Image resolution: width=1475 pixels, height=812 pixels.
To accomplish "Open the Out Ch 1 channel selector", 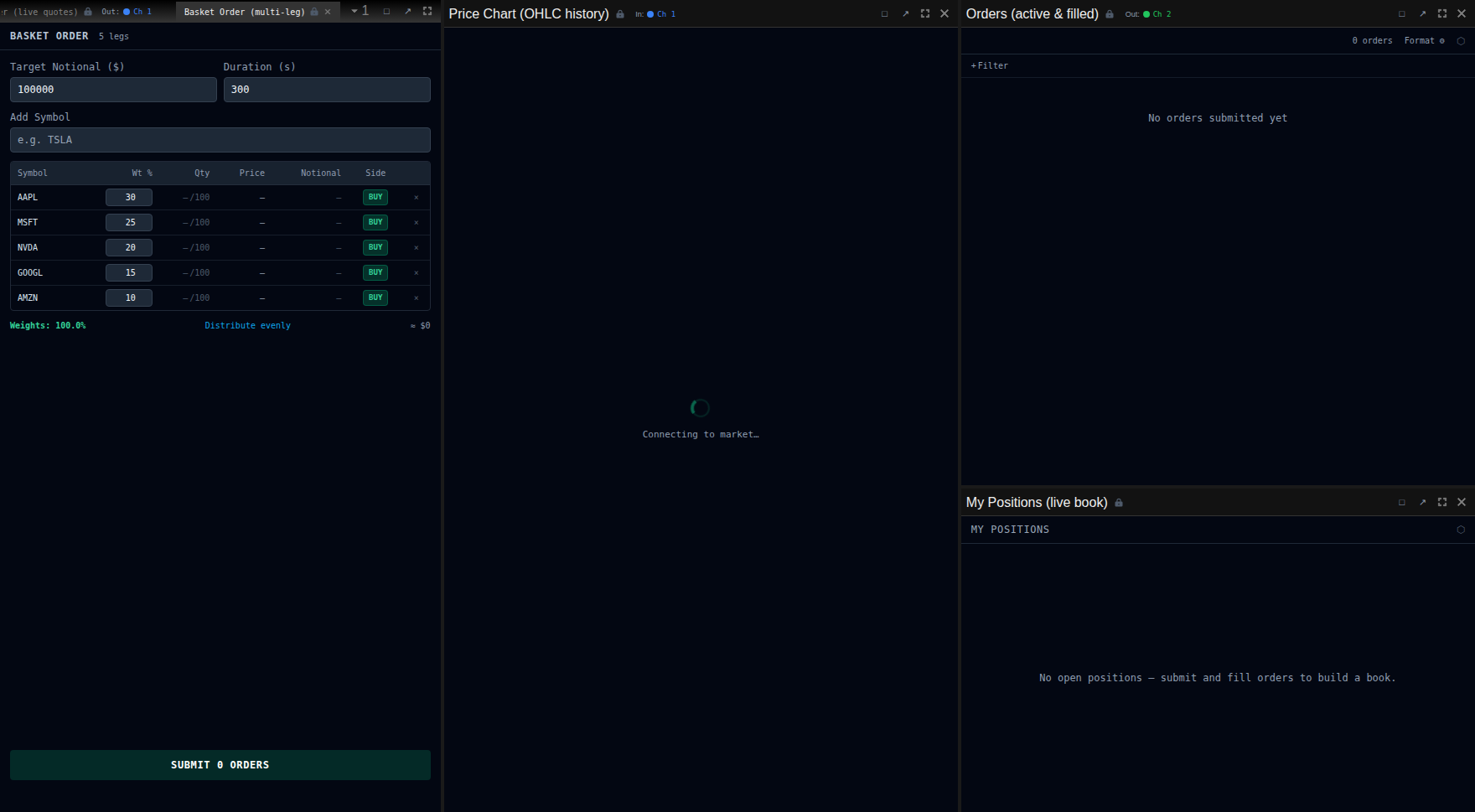I will (127, 12).
